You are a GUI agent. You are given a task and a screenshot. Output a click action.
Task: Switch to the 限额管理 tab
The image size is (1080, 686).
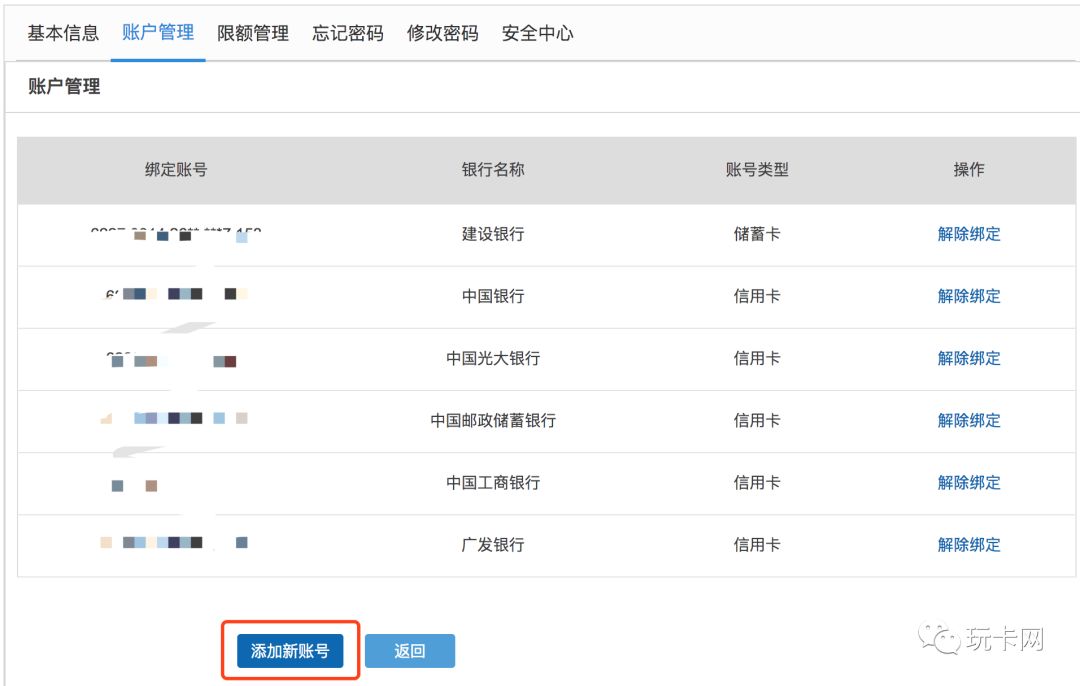coord(253,33)
